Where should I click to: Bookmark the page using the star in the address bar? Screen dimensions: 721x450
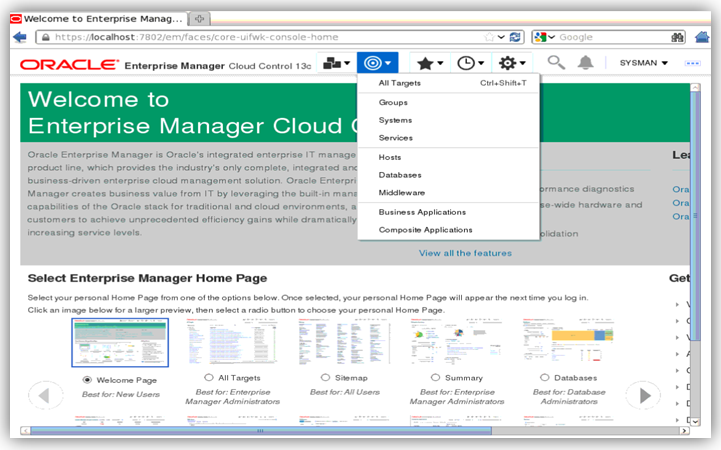pos(490,37)
